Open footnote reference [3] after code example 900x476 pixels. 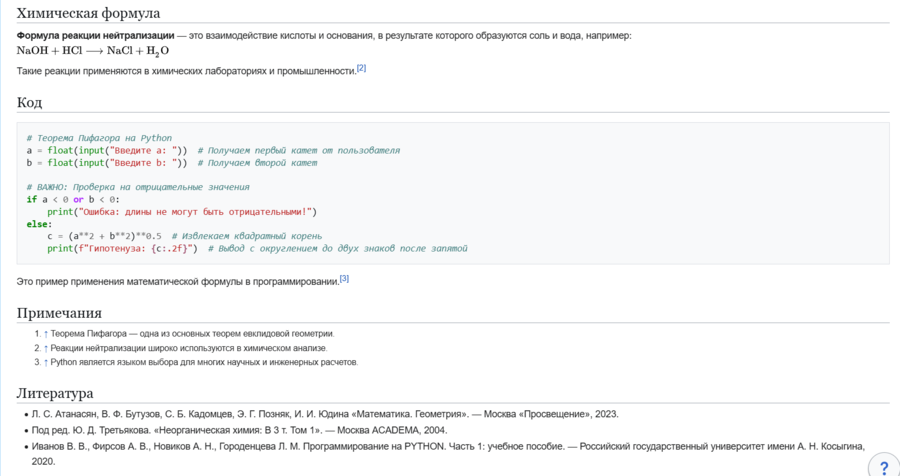[344, 279]
